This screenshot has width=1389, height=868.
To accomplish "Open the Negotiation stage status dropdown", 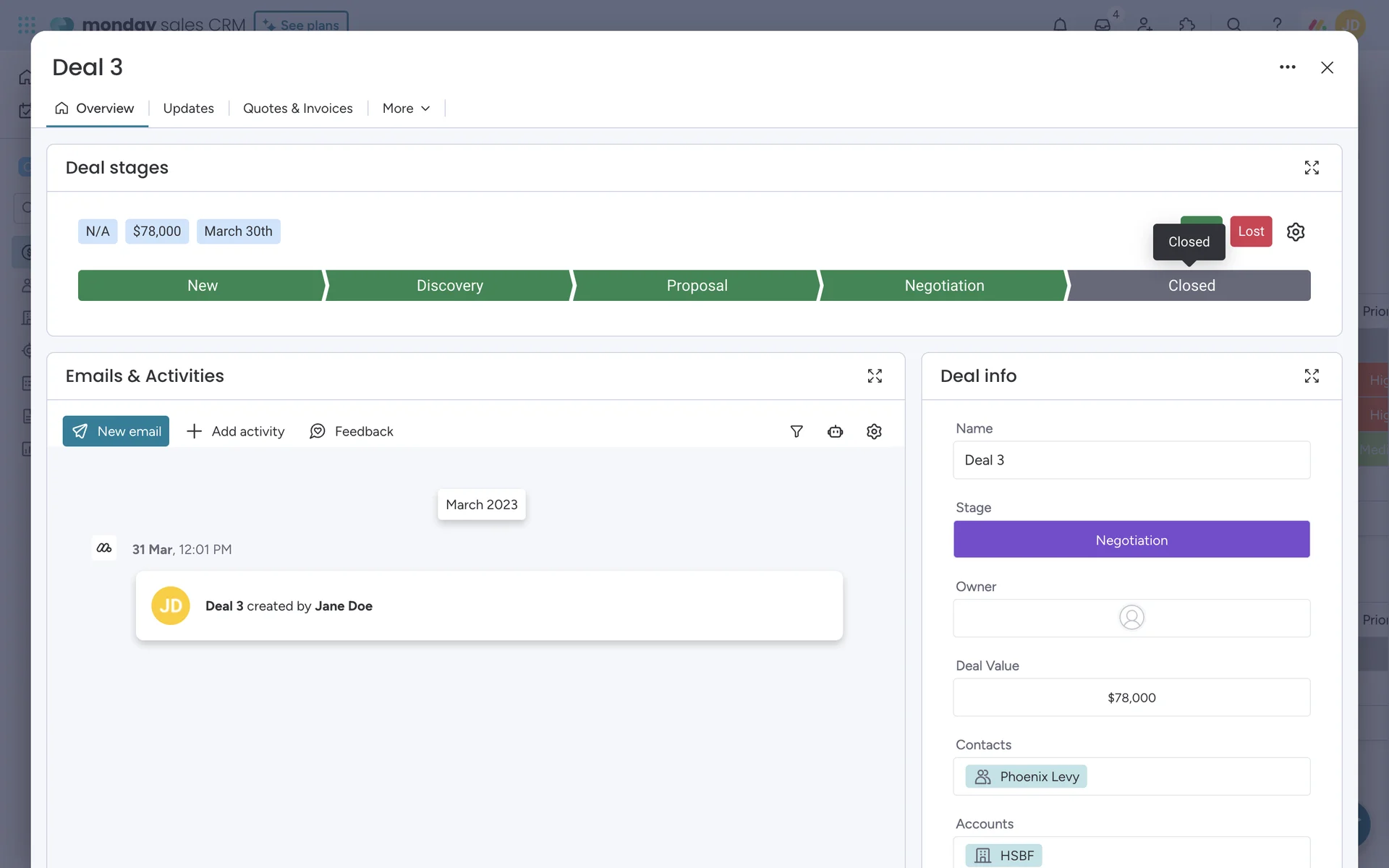I will click(1131, 540).
